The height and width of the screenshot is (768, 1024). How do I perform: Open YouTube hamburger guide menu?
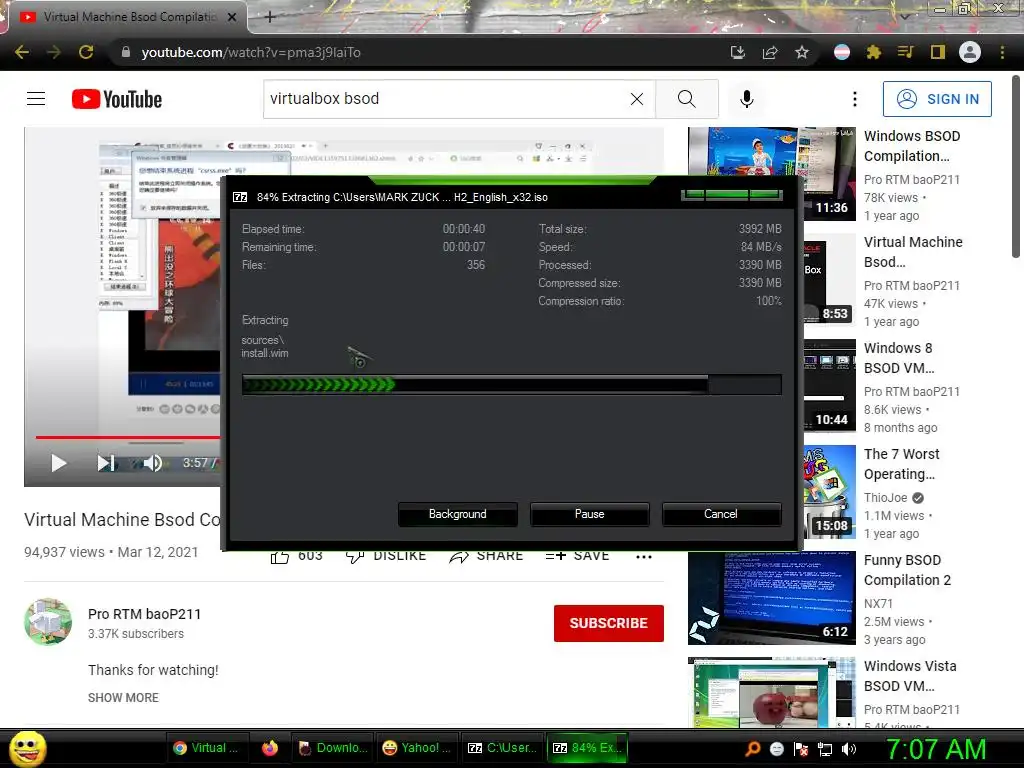pyautogui.click(x=36, y=99)
